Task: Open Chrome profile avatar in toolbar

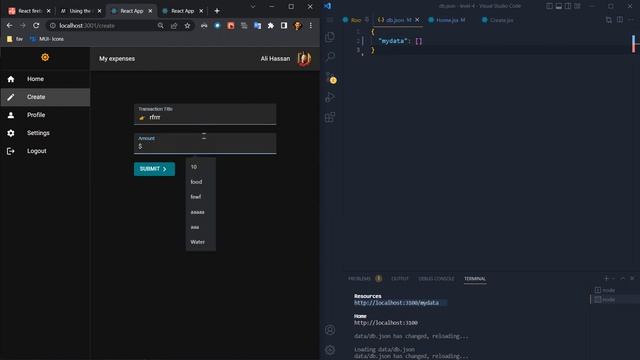Action: coord(298,26)
